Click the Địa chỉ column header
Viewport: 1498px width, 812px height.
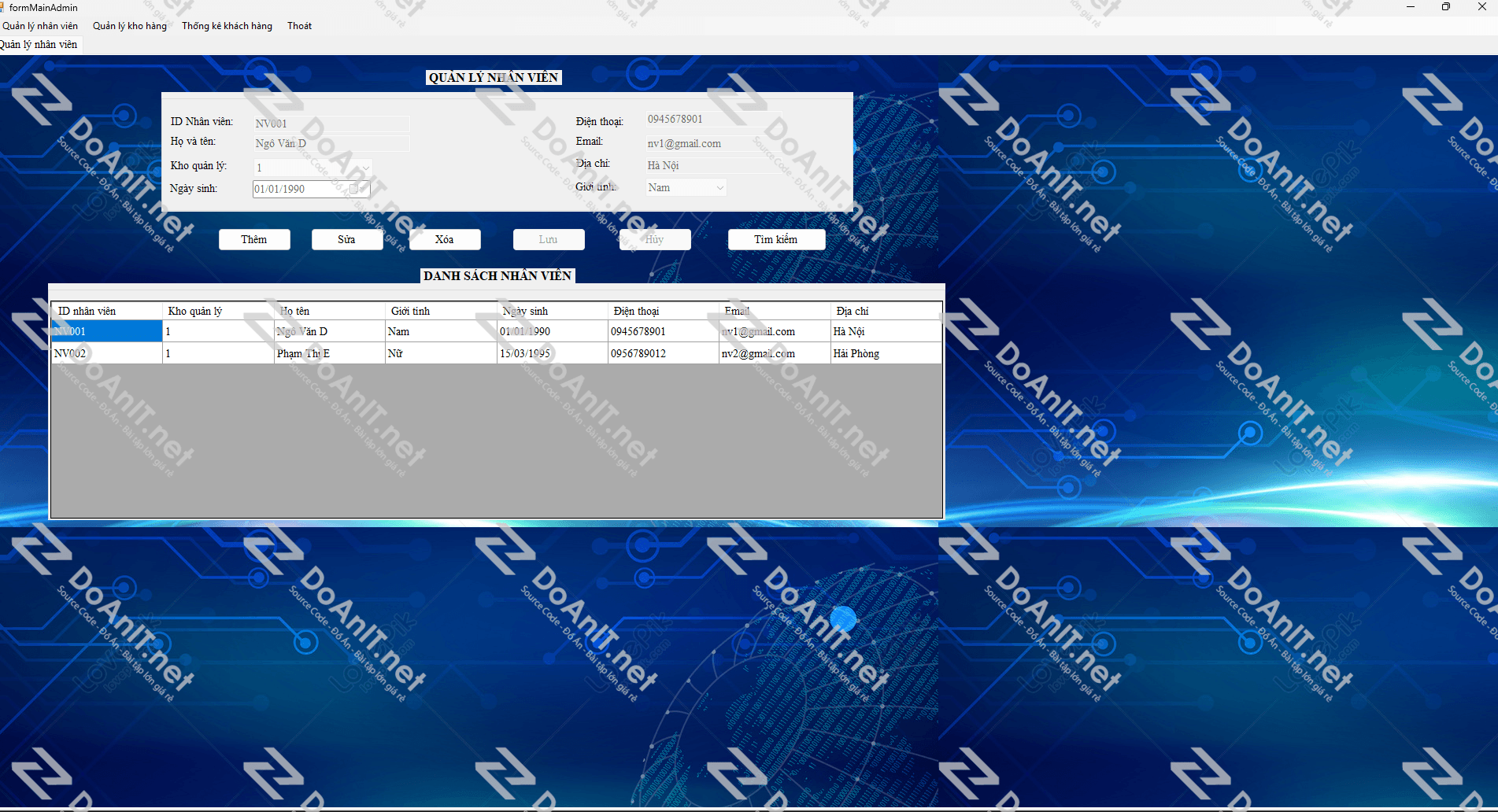(886, 312)
